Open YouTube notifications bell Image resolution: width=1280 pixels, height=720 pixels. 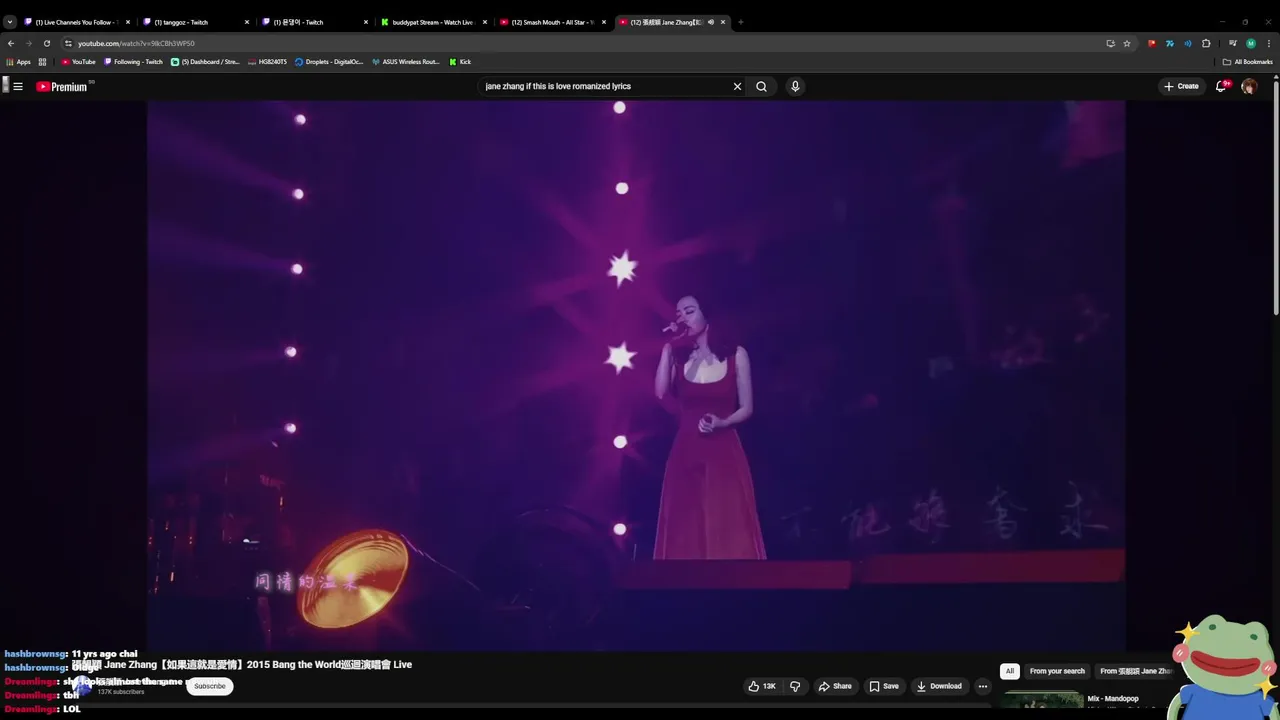1220,86
